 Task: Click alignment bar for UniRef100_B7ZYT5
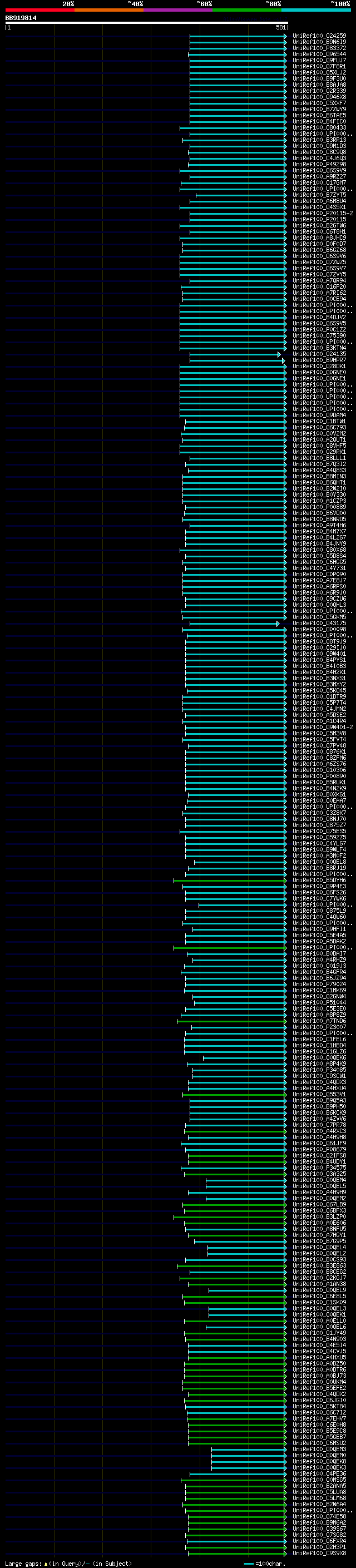tap(241, 195)
